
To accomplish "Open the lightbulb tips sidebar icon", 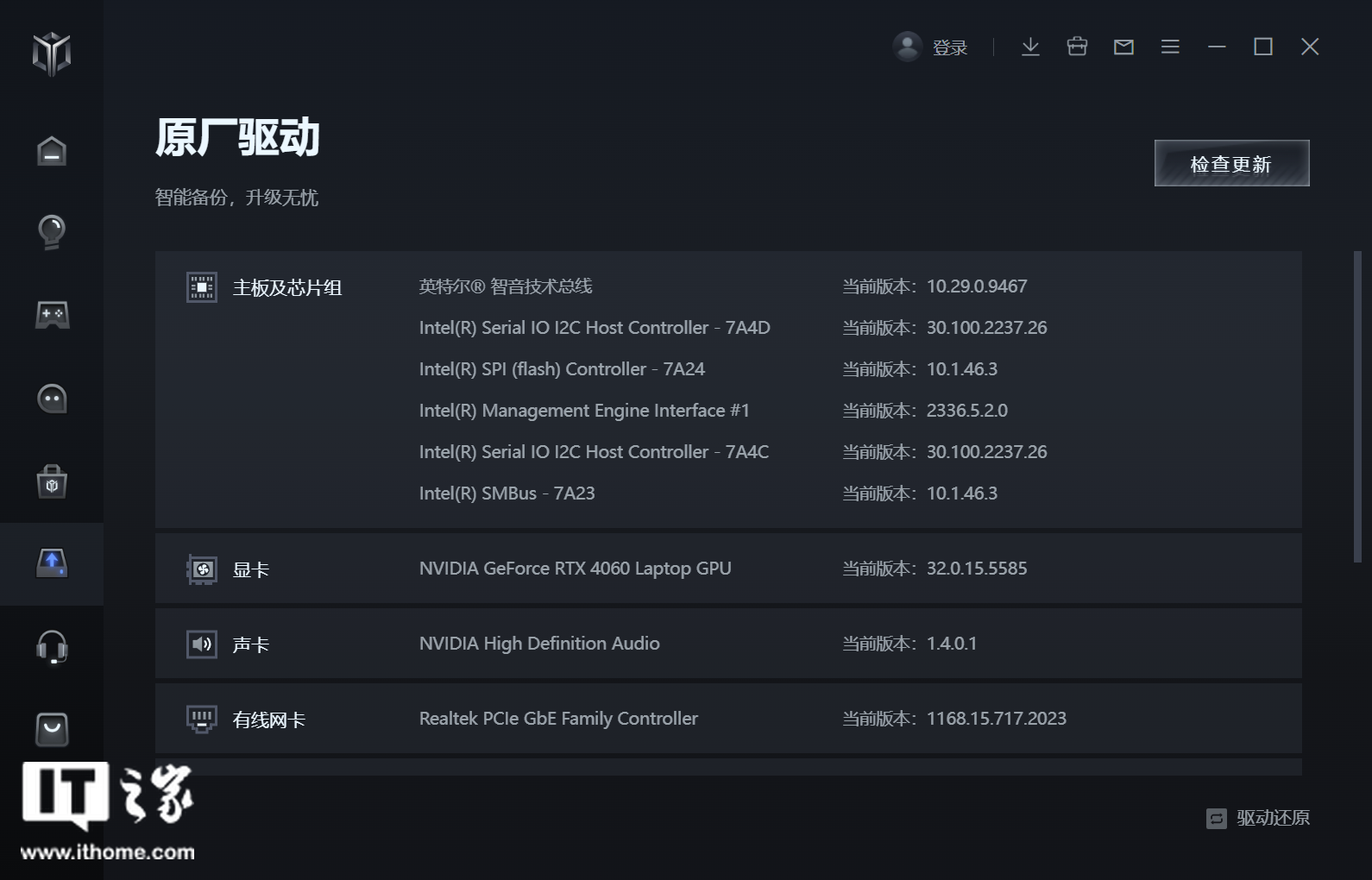I will point(52,232).
